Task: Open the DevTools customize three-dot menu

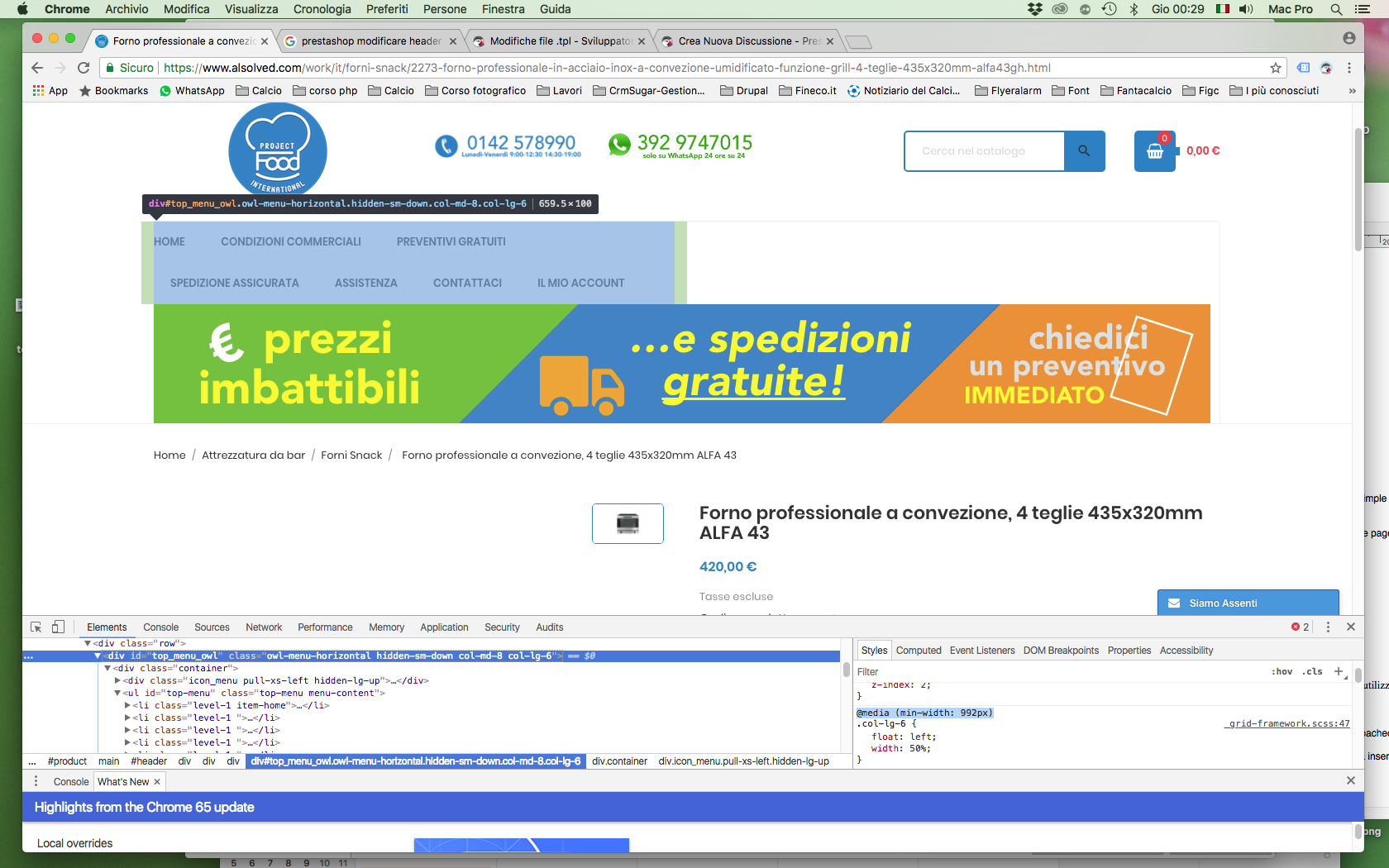Action: pos(1329,627)
